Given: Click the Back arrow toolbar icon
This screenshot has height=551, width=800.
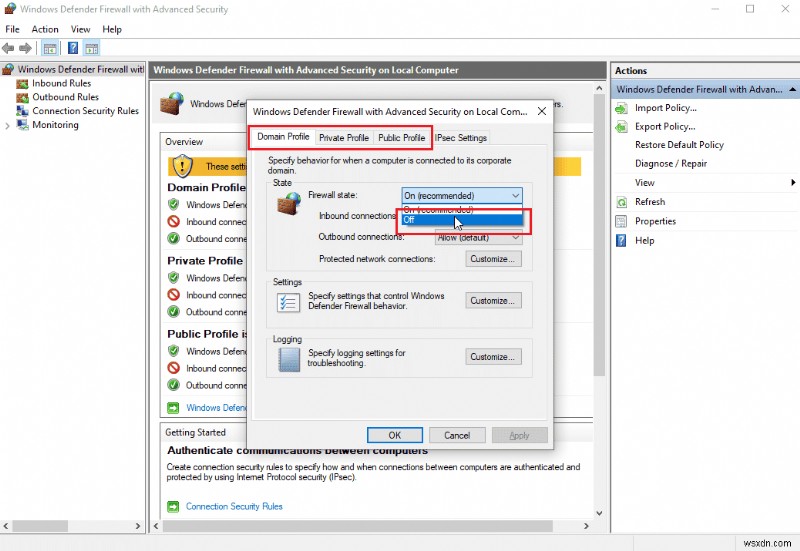Looking at the screenshot, I should point(8,48).
